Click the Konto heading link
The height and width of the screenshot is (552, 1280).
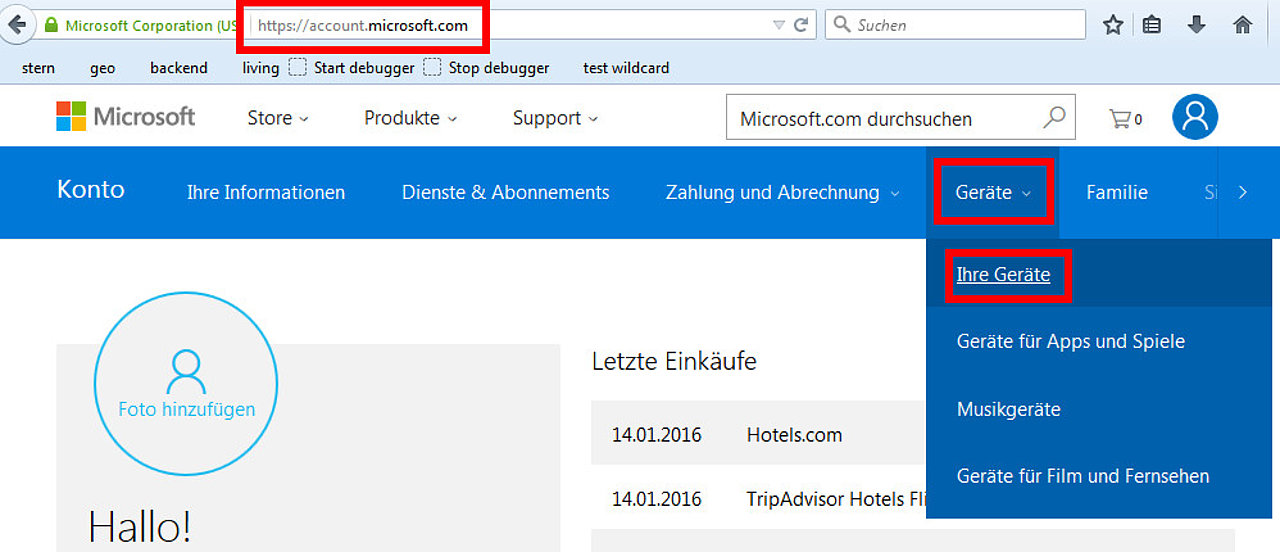[x=91, y=190]
